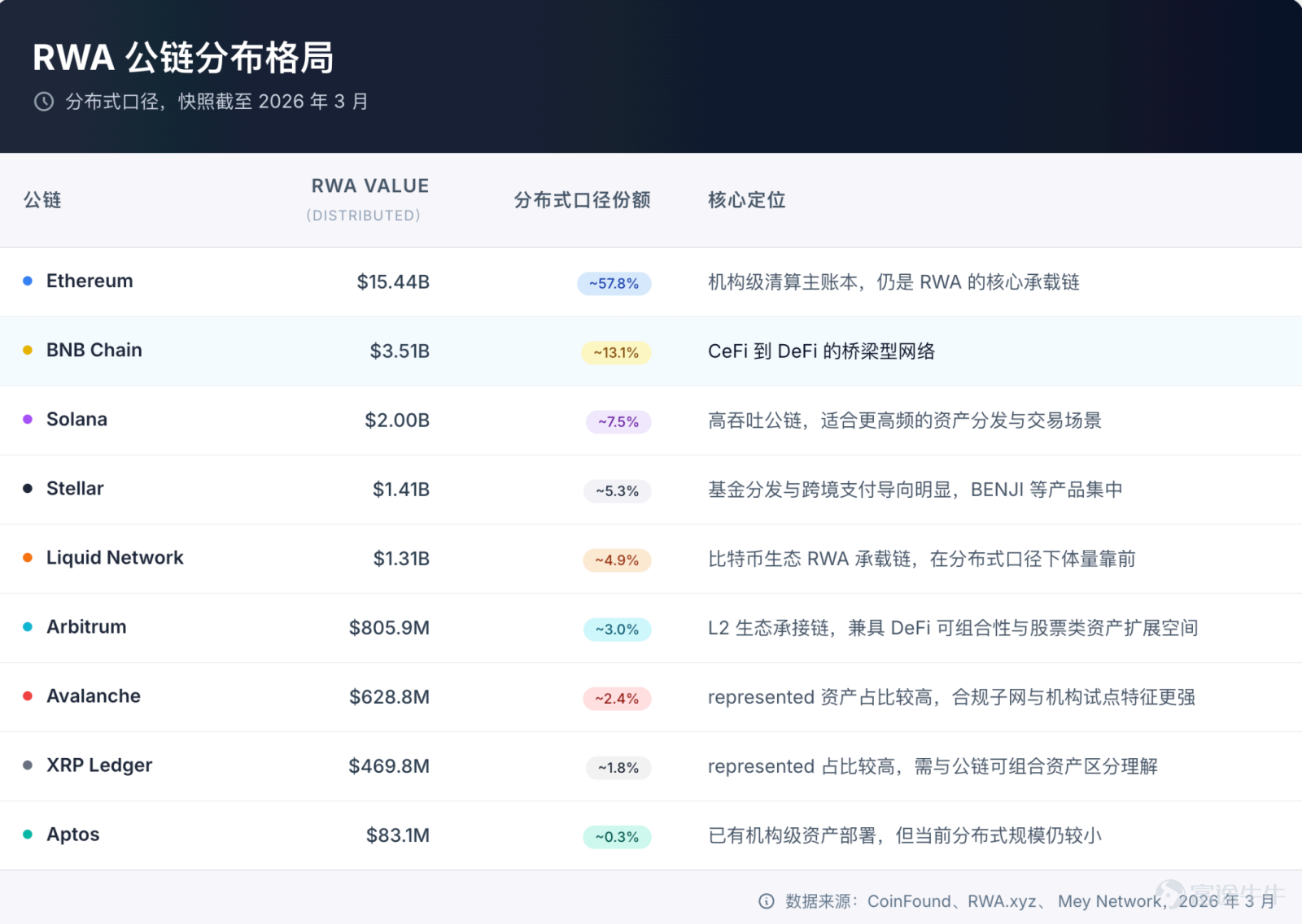The width and height of the screenshot is (1302, 924).
Task: Click the $469.8M value
Action: (x=389, y=766)
